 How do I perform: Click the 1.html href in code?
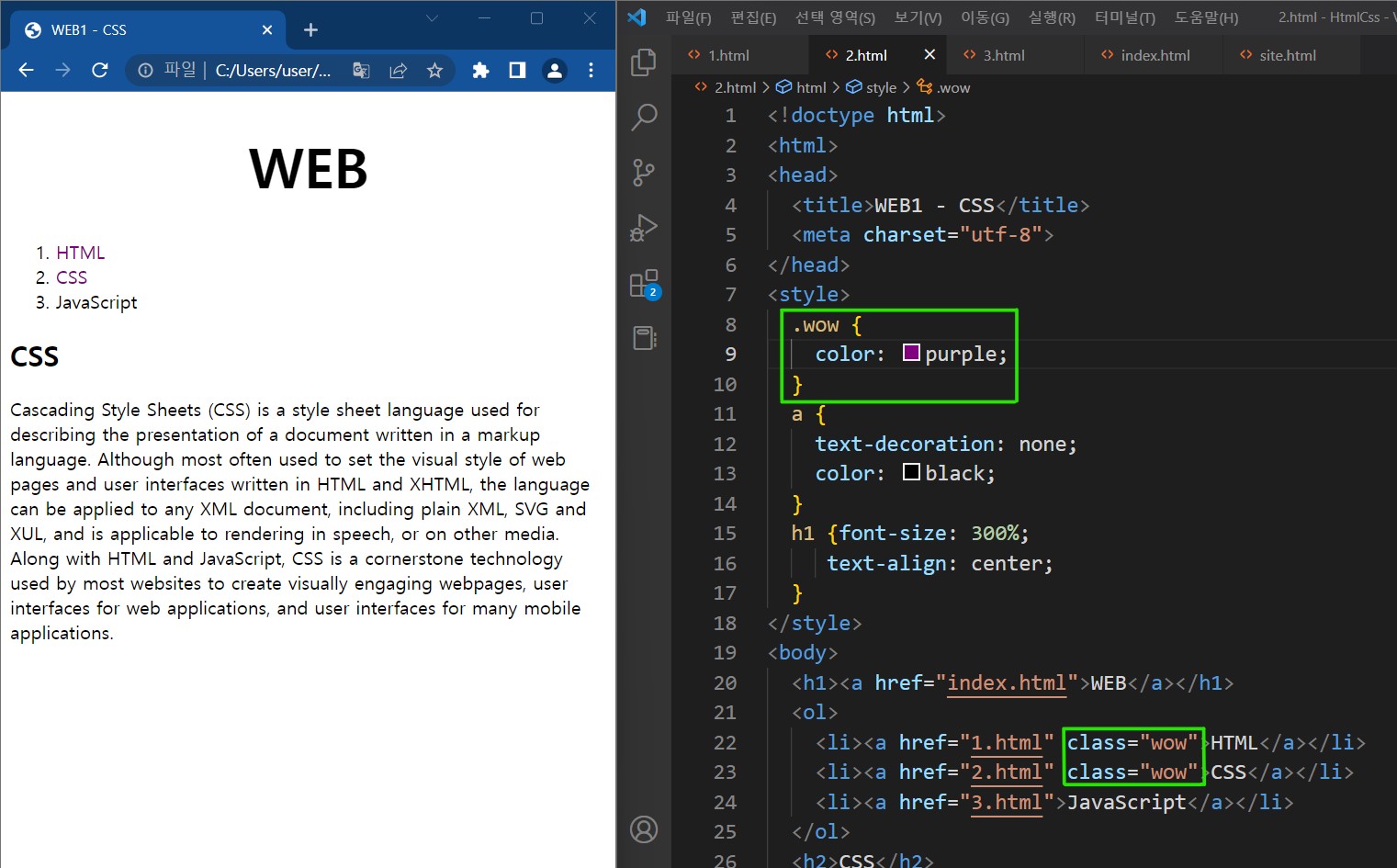[x=1007, y=742]
